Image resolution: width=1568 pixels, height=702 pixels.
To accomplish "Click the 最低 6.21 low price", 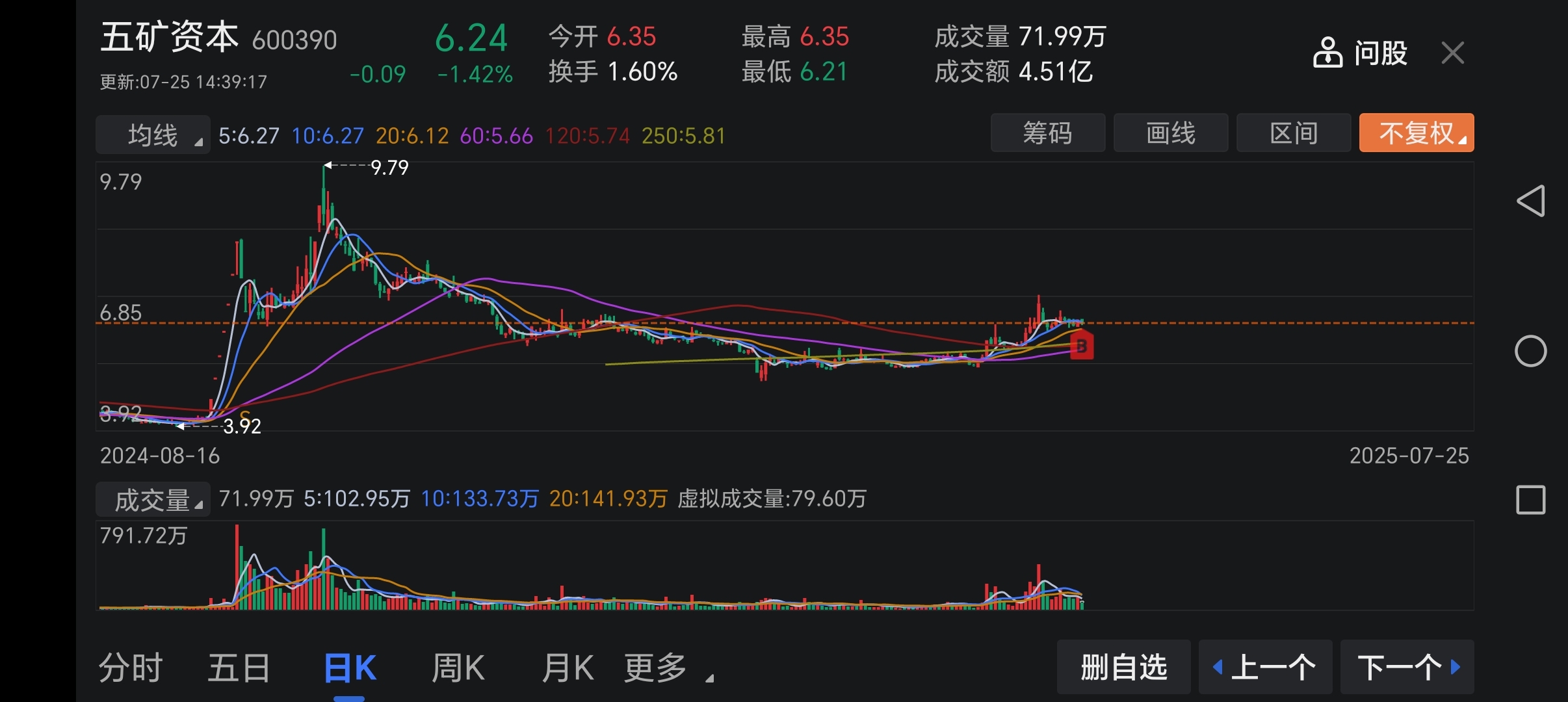I will (795, 71).
